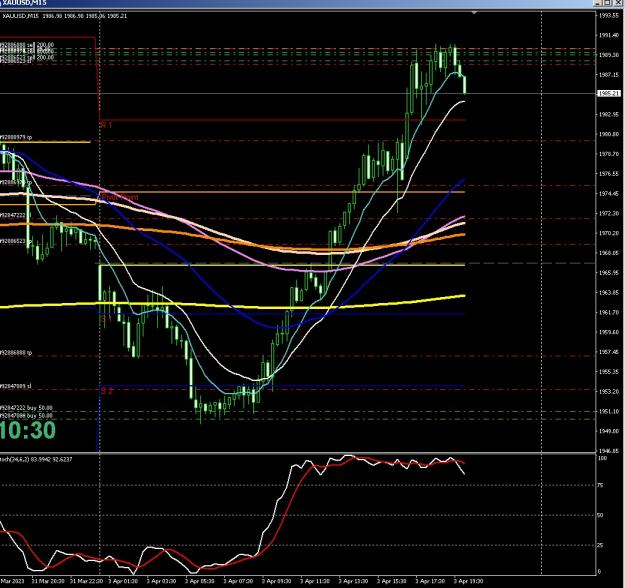Click the 3 Apr 01:30 time axis label
The image size is (625, 588).
[x=123, y=581]
